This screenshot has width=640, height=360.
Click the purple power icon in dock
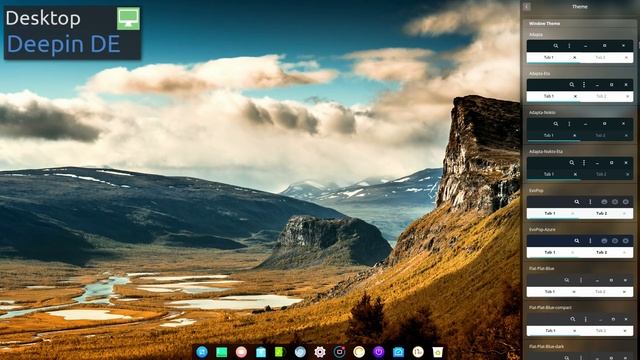378,352
